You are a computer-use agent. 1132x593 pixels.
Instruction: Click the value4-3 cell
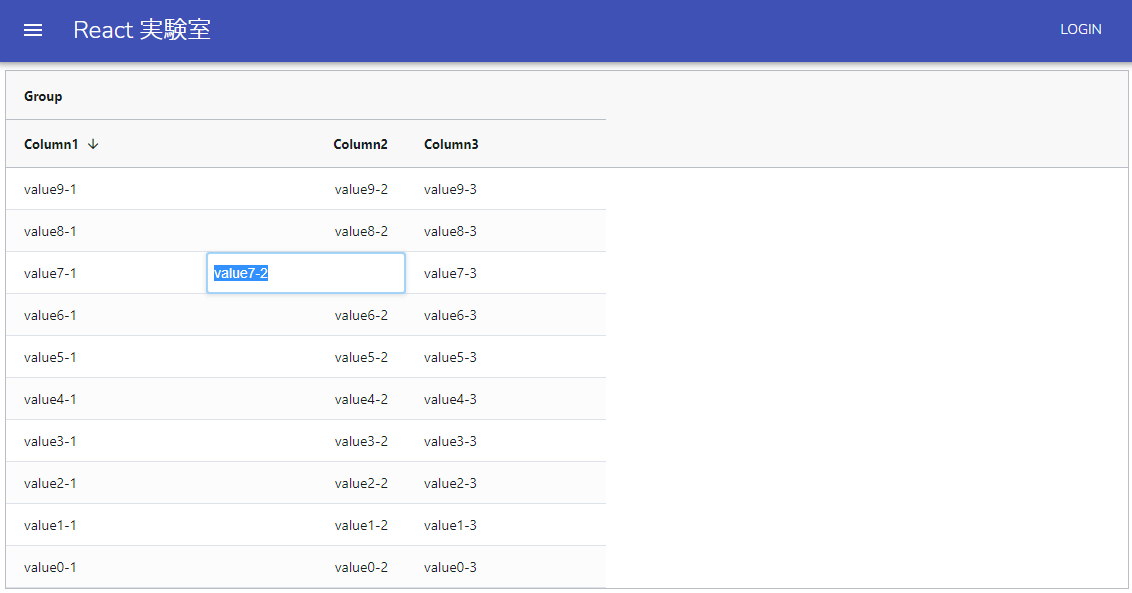(x=450, y=398)
